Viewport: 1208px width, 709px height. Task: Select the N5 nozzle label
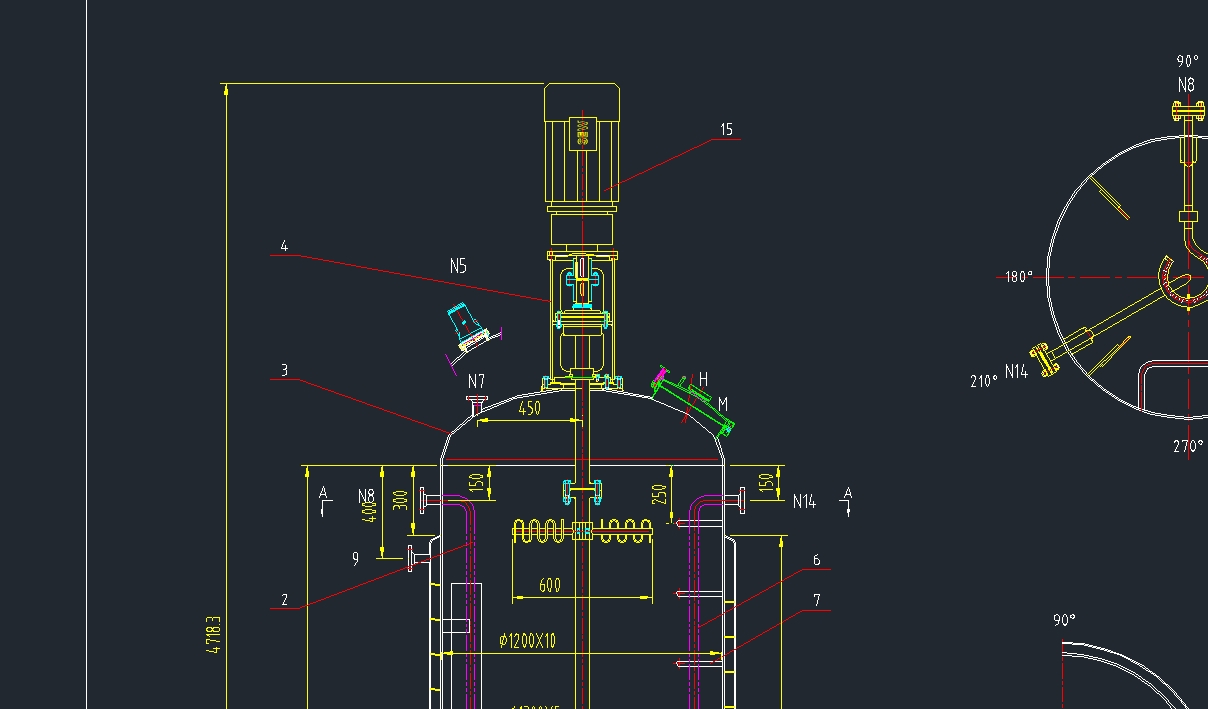click(x=458, y=266)
